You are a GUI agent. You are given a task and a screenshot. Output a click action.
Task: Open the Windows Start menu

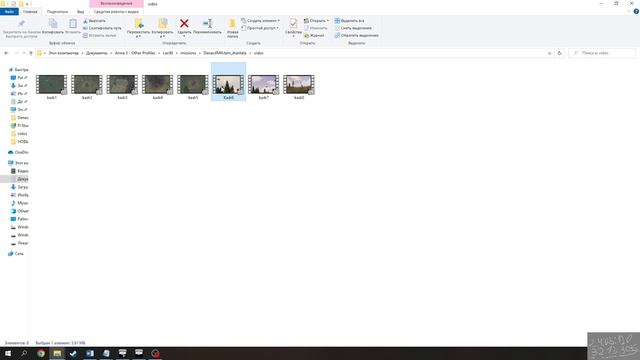[8, 353]
